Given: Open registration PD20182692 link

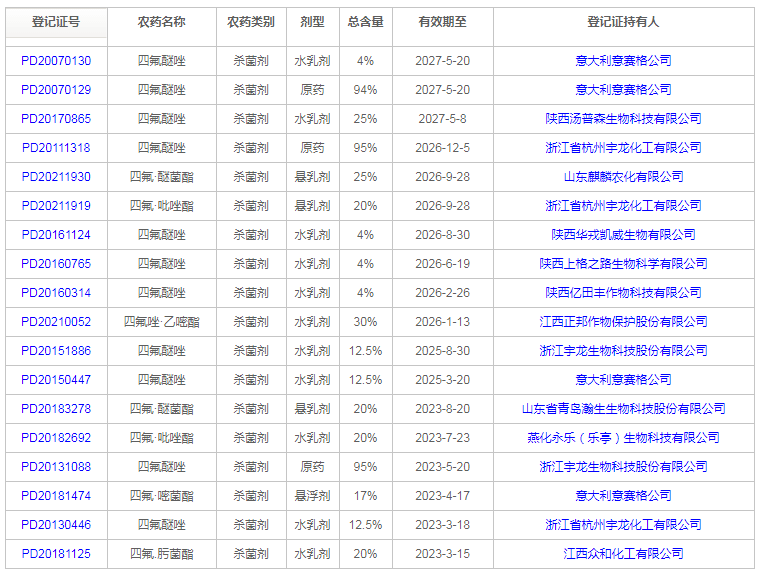Looking at the screenshot, I should click(56, 438).
